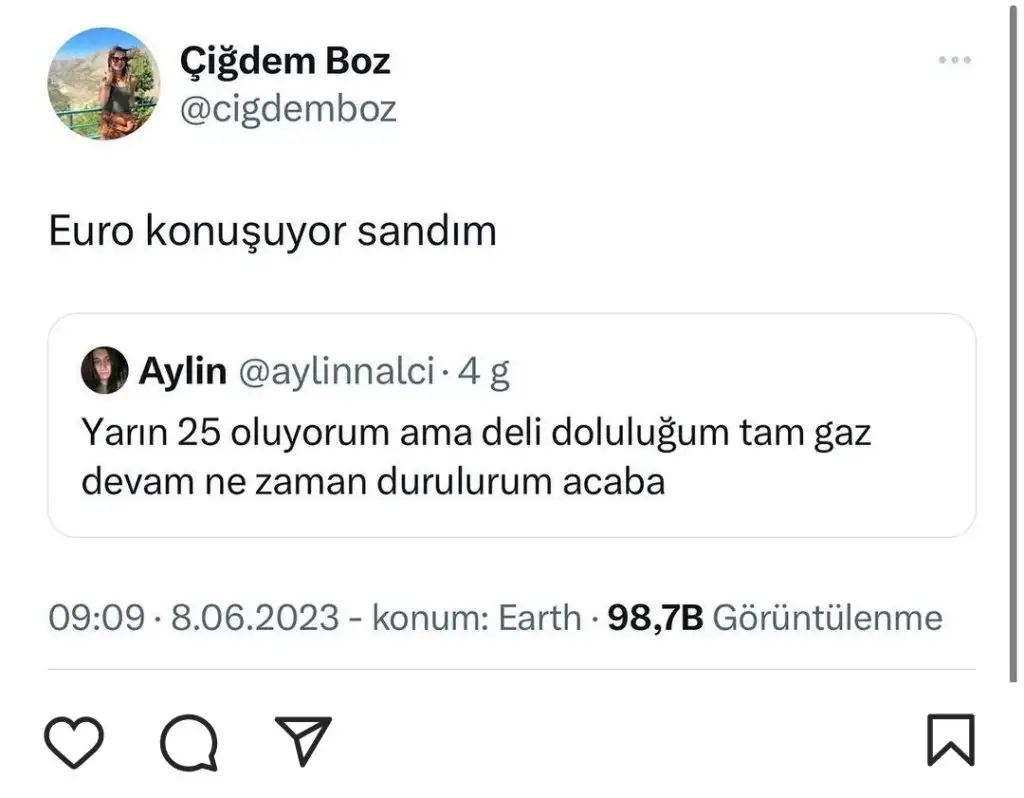Open Çiğdem Boz's profile picture
The height and width of the screenshot is (798, 1024).
point(104,84)
